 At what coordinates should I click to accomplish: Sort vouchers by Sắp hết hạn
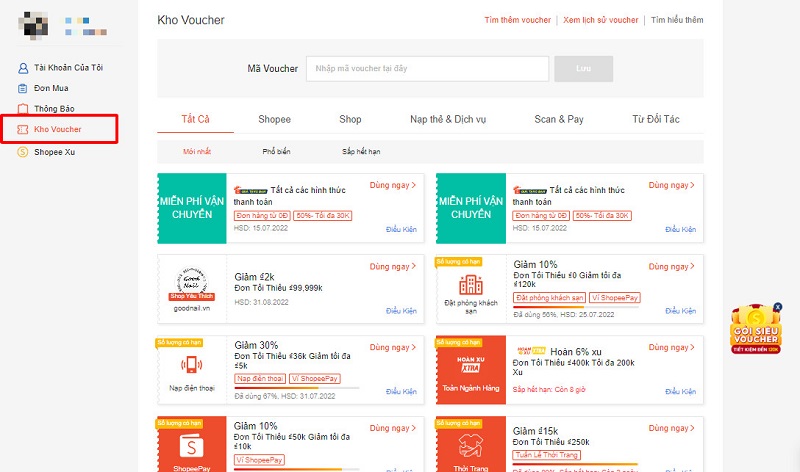coord(361,152)
